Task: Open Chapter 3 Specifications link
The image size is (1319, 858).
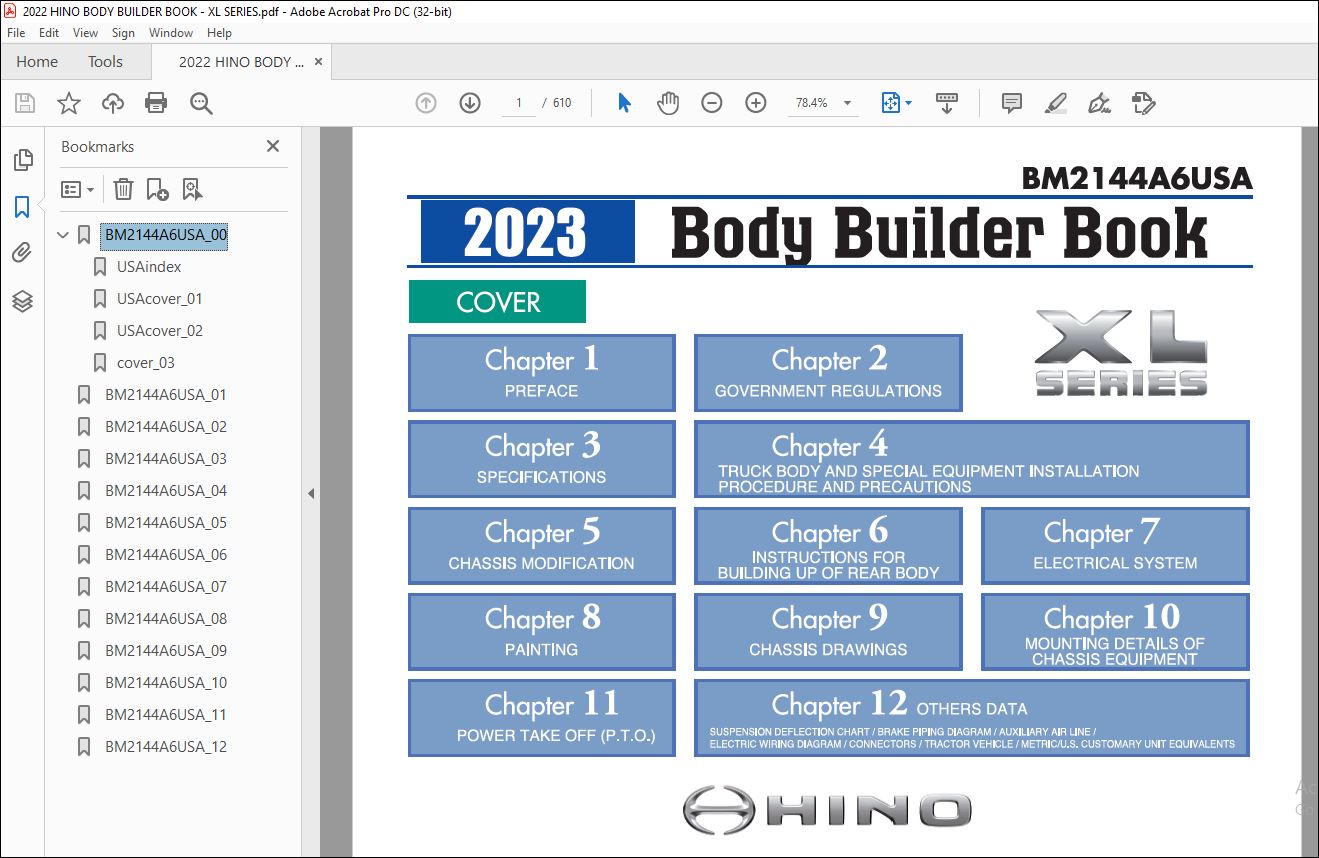Action: click(x=542, y=459)
